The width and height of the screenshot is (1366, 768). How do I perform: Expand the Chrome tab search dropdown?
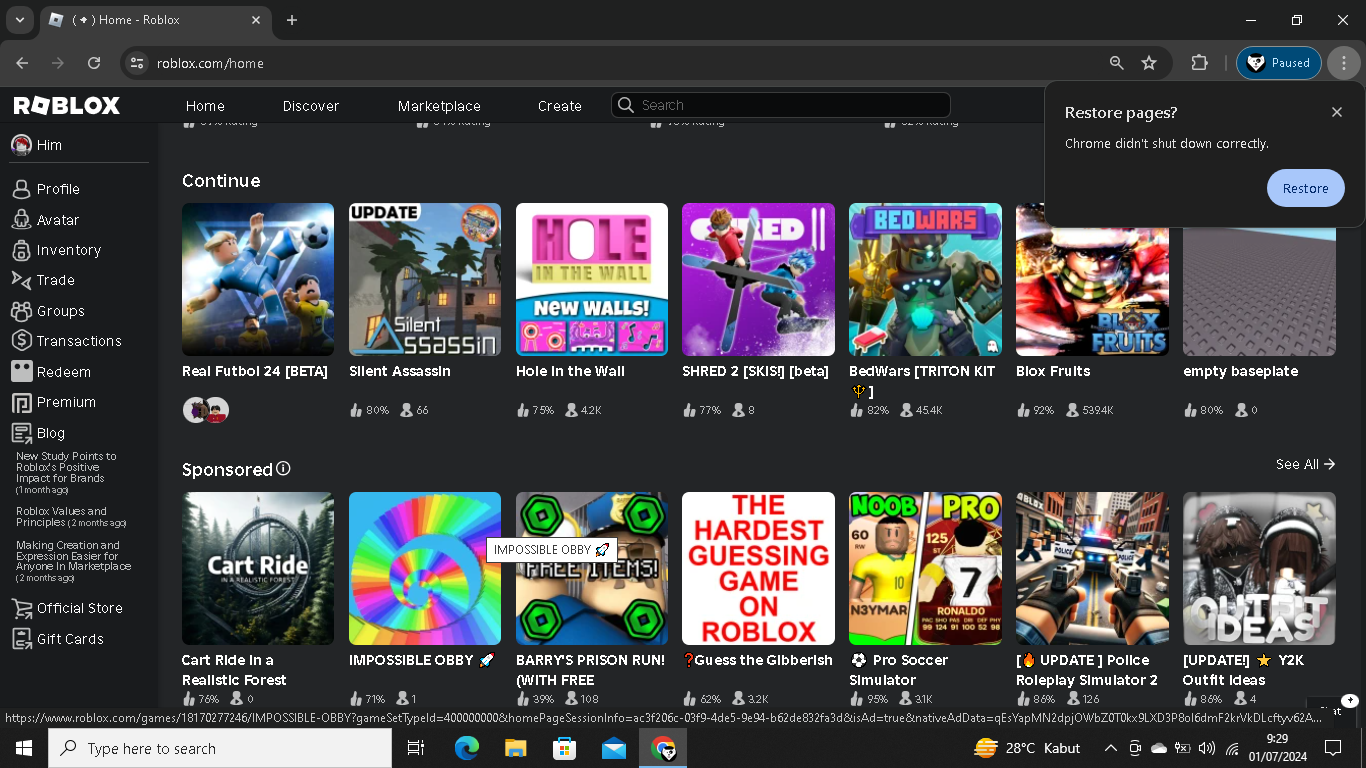point(19,20)
